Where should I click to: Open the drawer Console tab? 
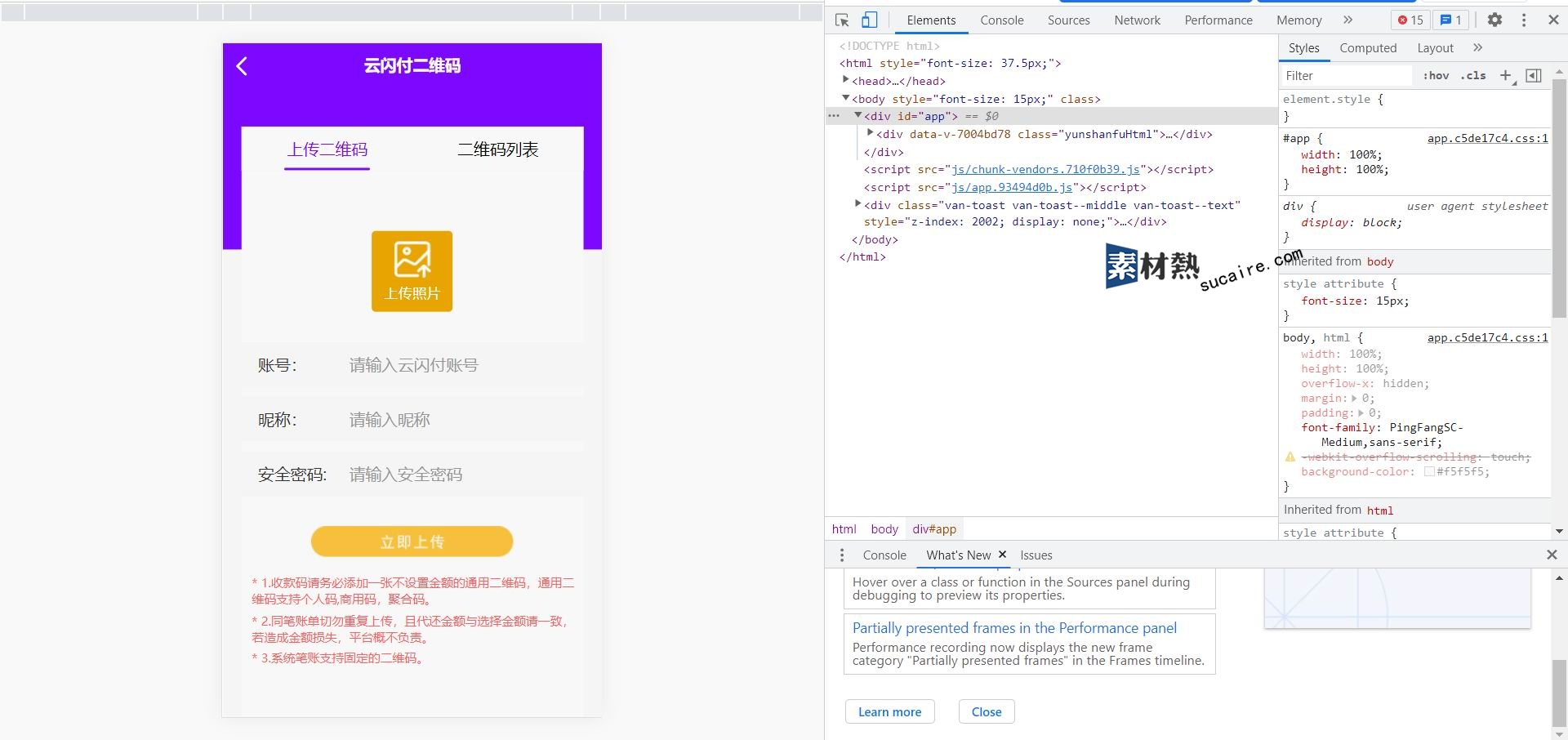pyautogui.click(x=884, y=555)
